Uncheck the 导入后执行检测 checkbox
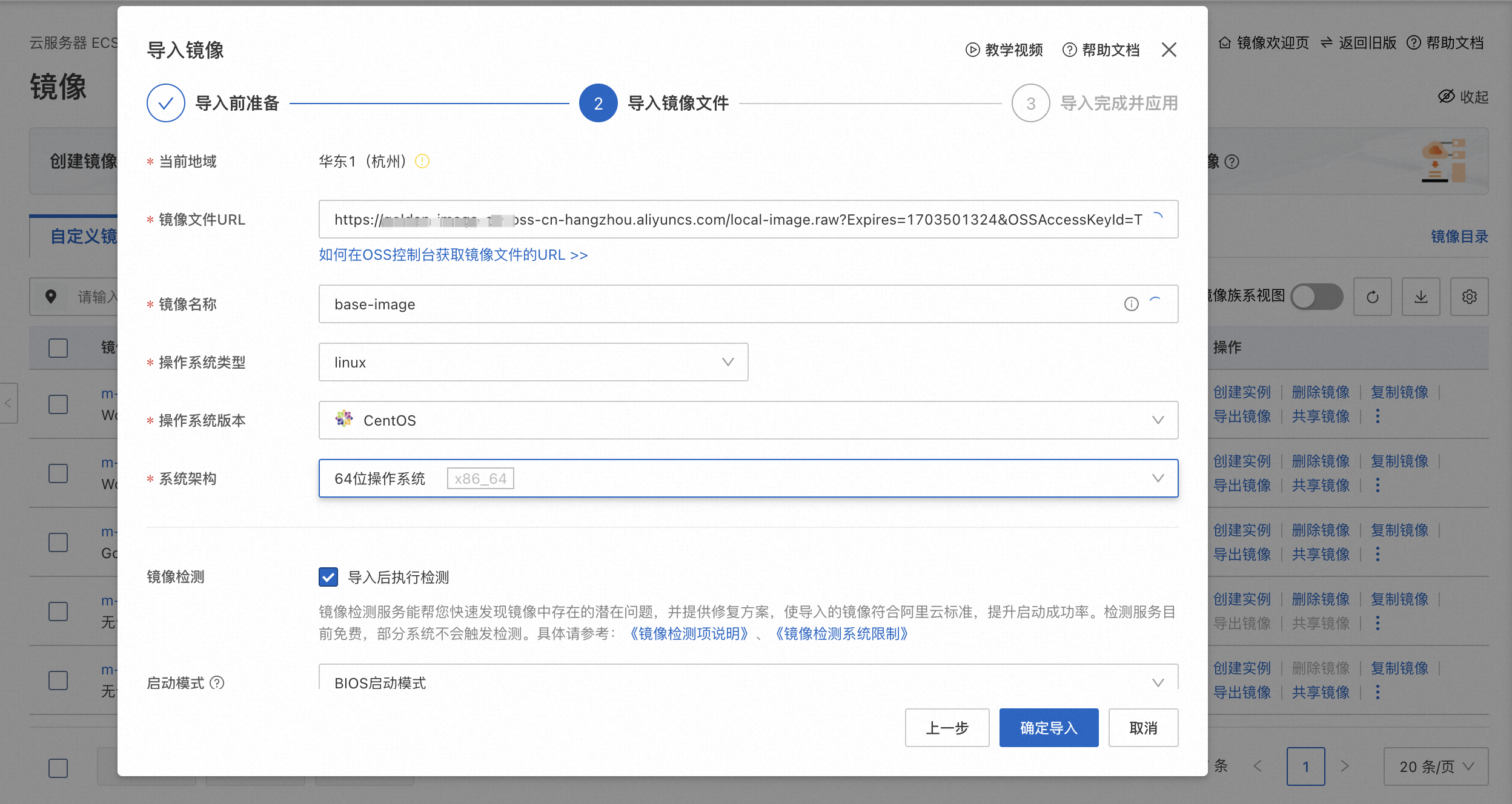This screenshot has height=804, width=1512. coord(328,577)
